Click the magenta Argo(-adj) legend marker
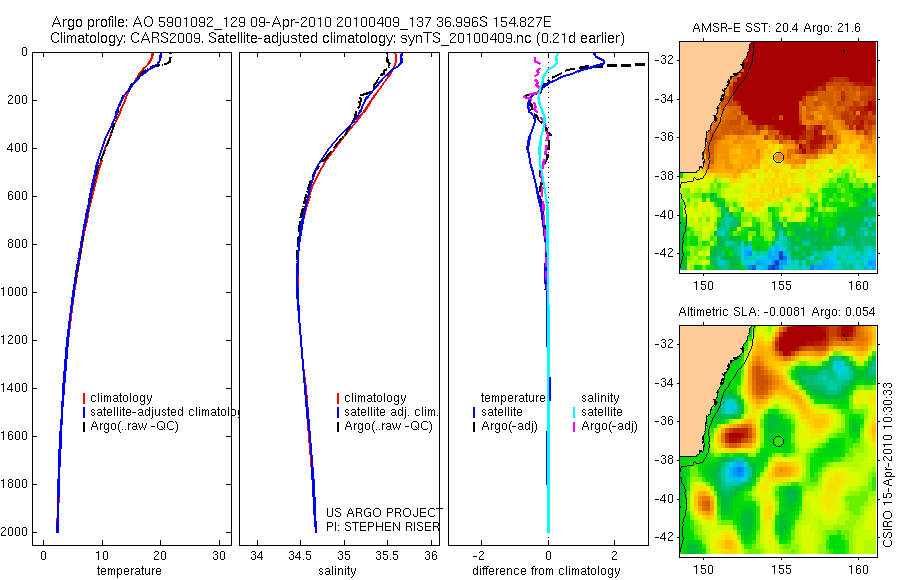The image size is (900, 580). [x=573, y=426]
